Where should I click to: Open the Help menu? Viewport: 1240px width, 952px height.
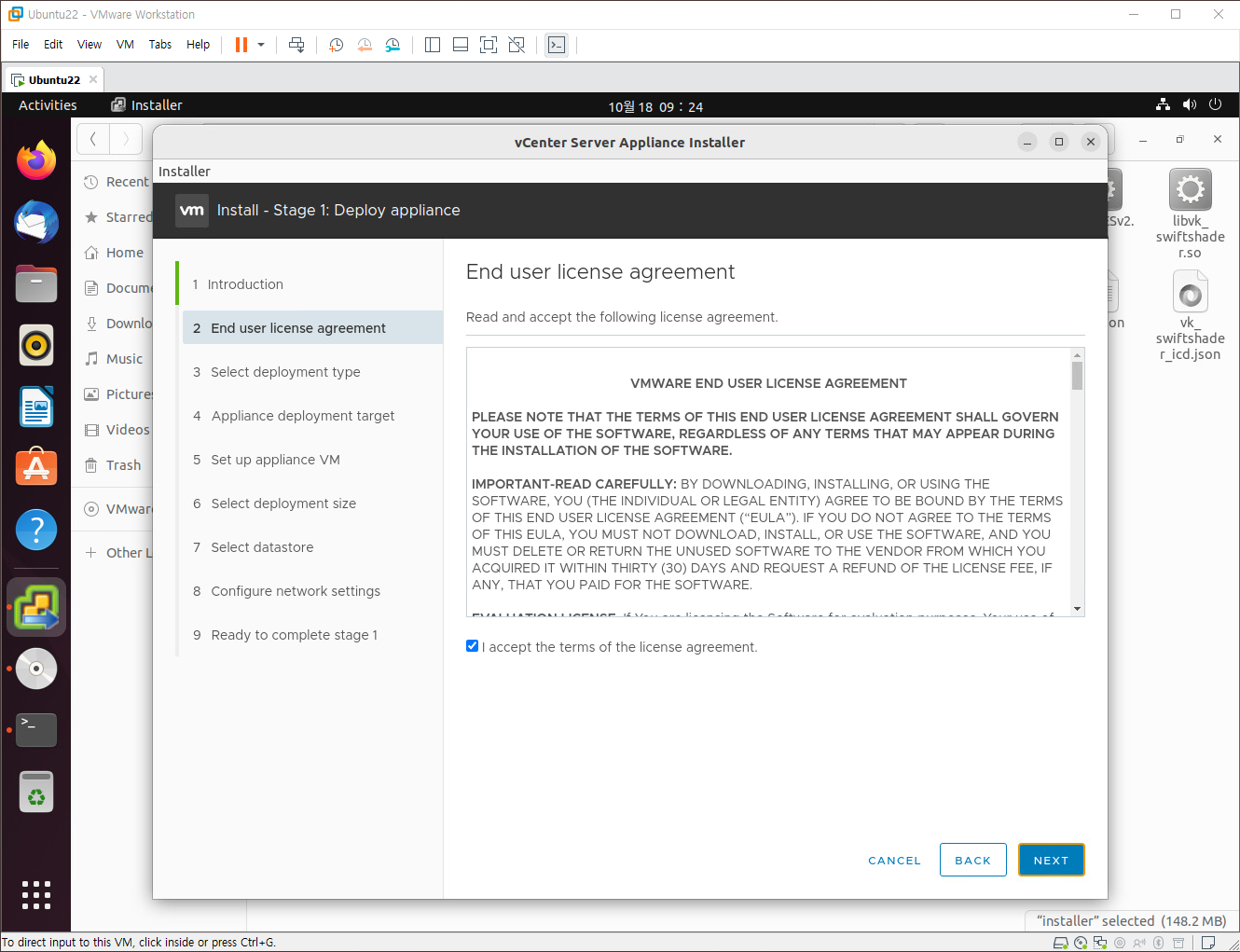pyautogui.click(x=198, y=45)
